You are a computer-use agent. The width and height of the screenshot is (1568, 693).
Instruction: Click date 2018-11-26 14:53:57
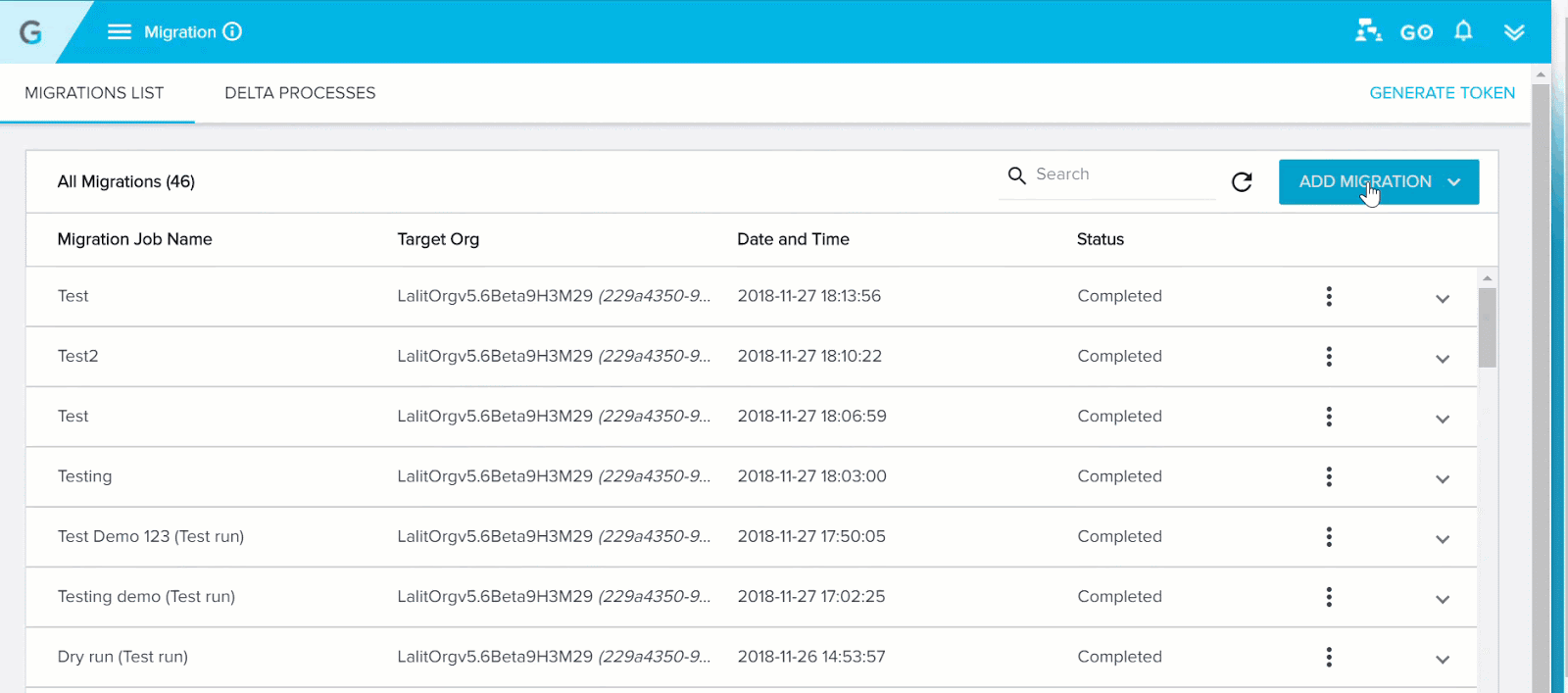coord(811,657)
